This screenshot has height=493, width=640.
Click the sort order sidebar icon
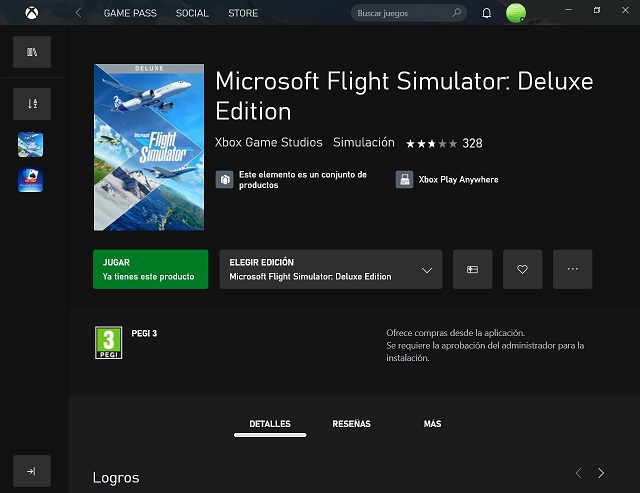click(x=32, y=104)
